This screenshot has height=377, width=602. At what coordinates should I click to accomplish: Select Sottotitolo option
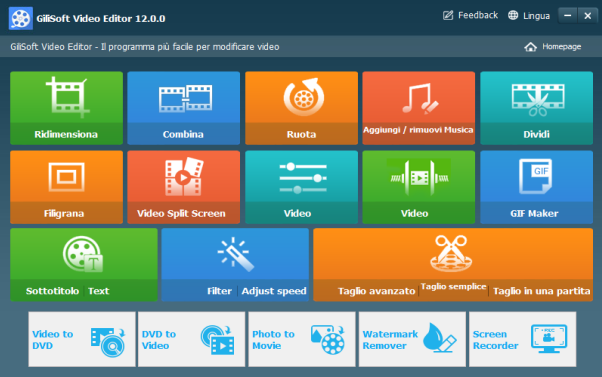(x=52, y=291)
